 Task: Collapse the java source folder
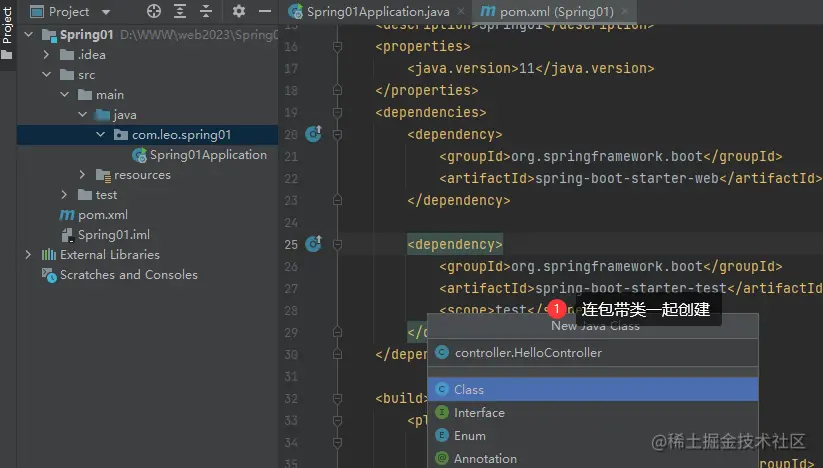(x=82, y=114)
